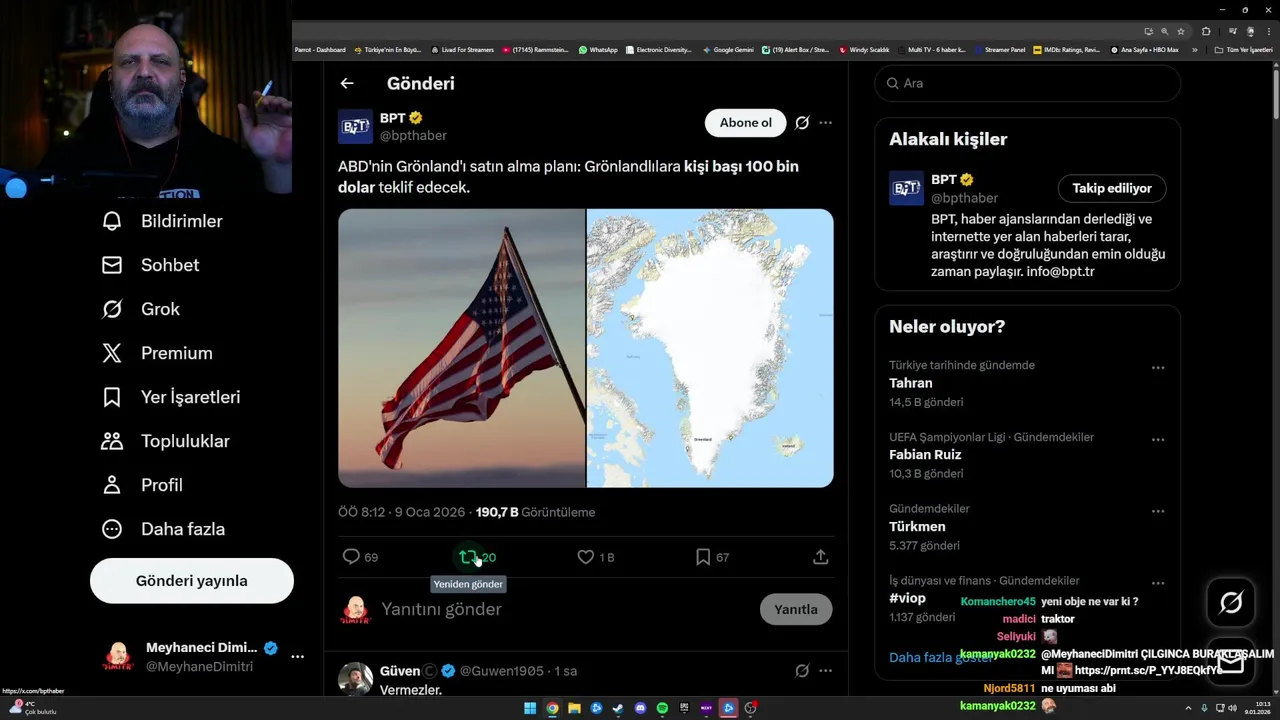Click the Yeniden gönder repost icon
Screen dimensions: 1280x720
[468, 557]
